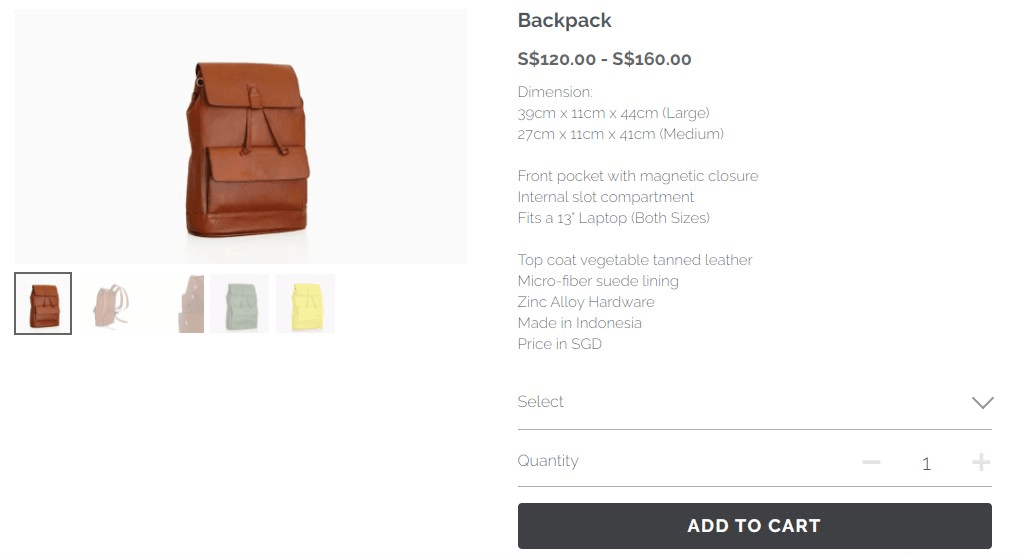The height and width of the screenshot is (556, 1020).
Task: Click the main brown backpack image
Action: [x=241, y=137]
